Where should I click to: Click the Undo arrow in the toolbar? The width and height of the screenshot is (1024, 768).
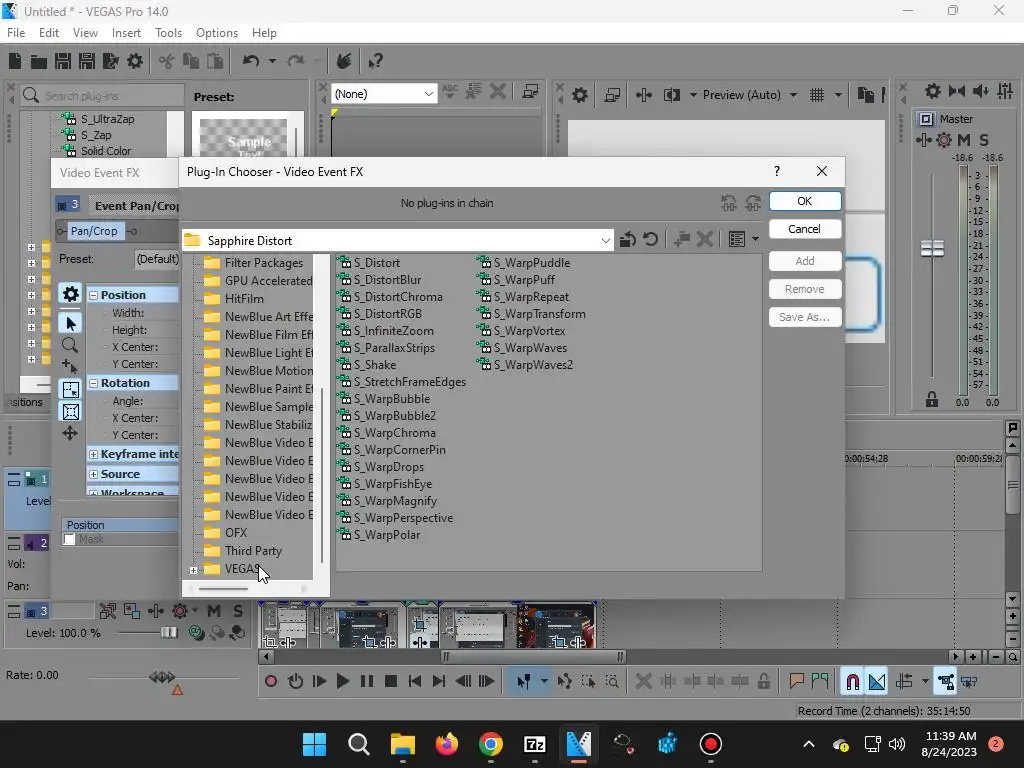point(250,61)
